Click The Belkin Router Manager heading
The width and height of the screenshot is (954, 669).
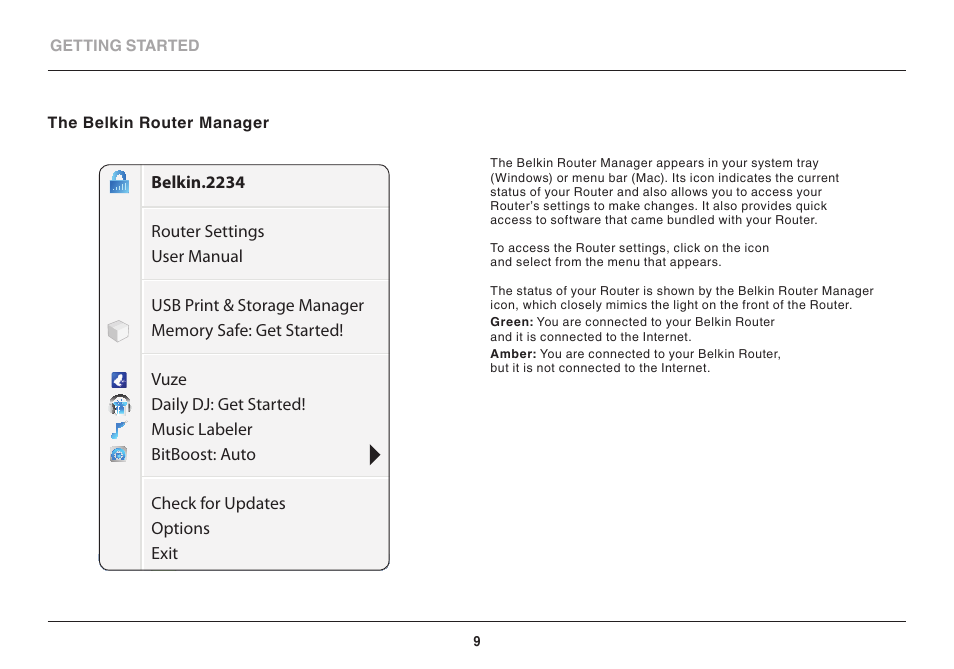[x=158, y=123]
